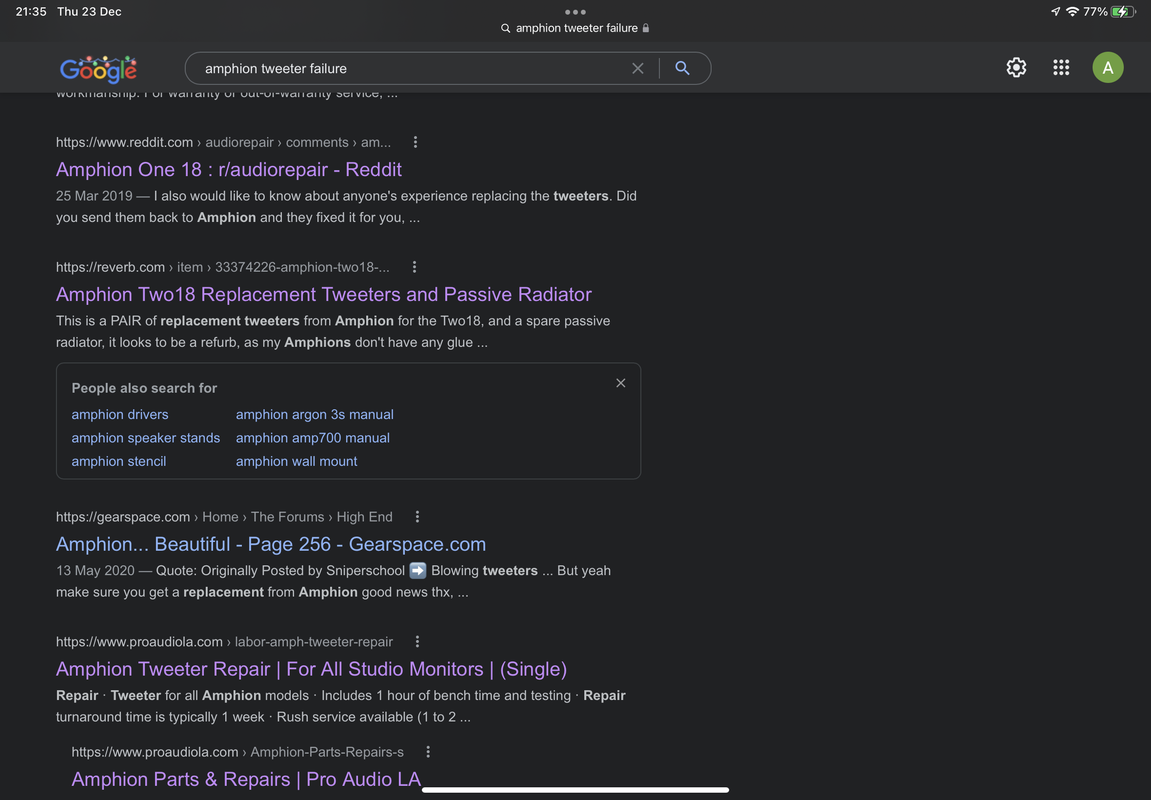This screenshot has height=800, width=1151.
Task: Click the '13 May 2020' snippet text
Action: (95, 570)
